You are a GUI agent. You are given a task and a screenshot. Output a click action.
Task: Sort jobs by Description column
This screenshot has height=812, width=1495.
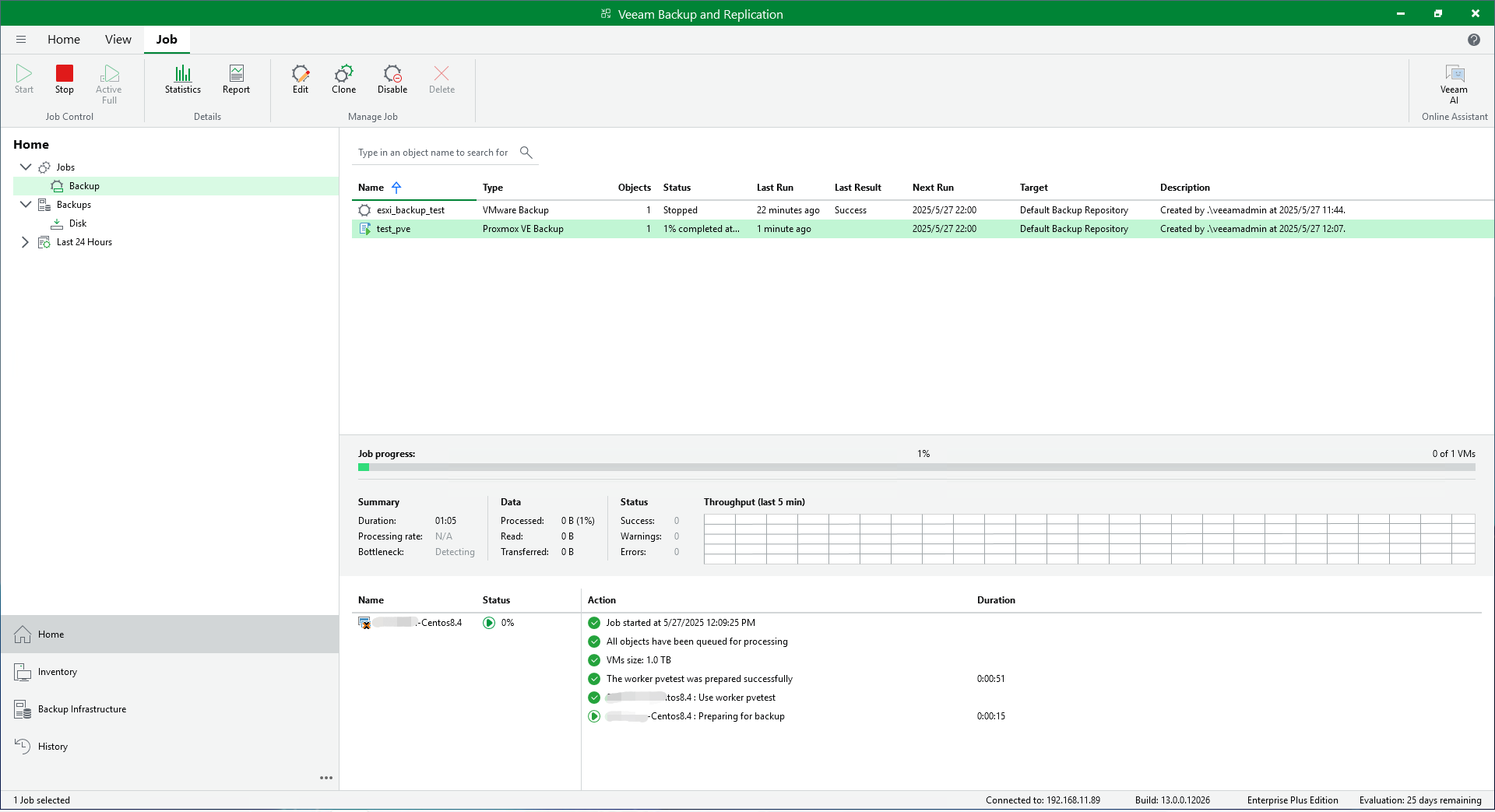[1185, 188]
